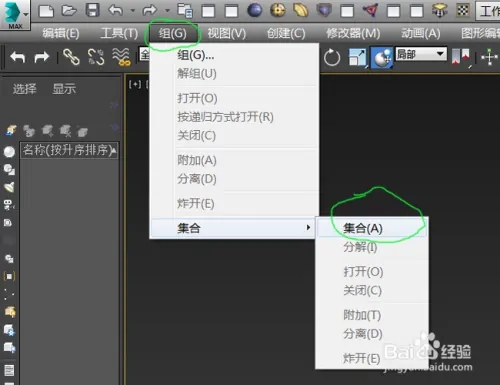
Task: Click the Use Pivot Point Center icon
Action: (461, 57)
